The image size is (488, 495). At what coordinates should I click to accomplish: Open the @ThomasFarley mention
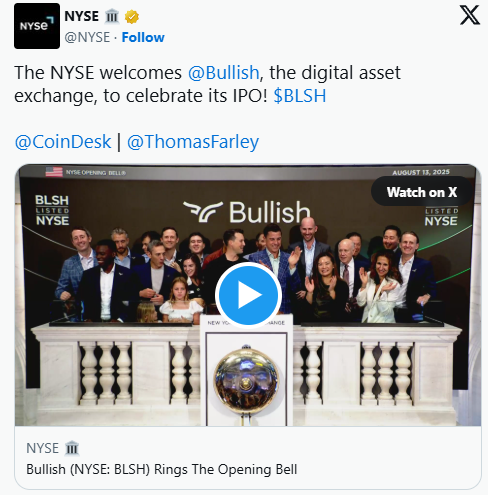(193, 142)
